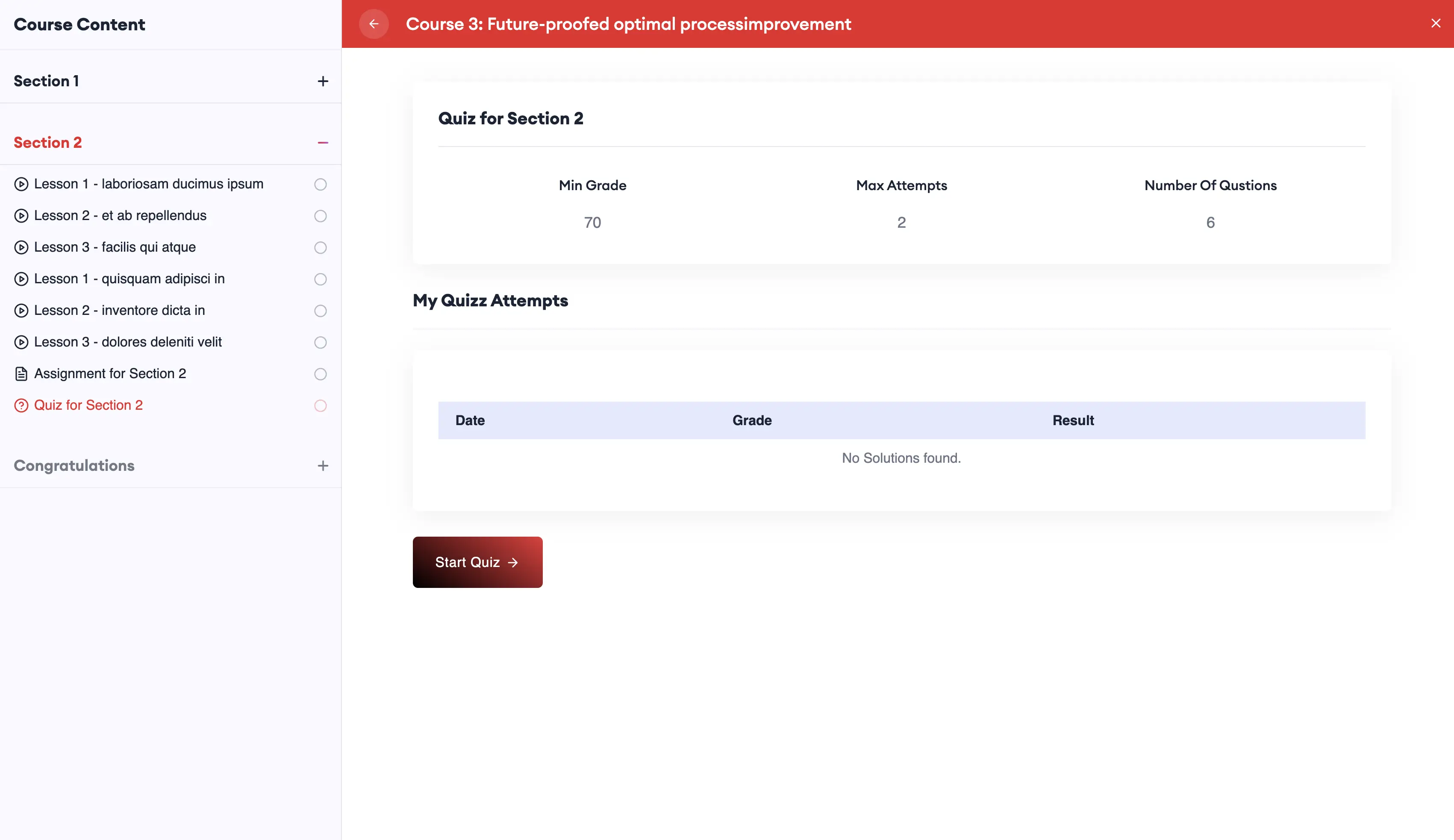Image resolution: width=1454 pixels, height=840 pixels.
Task: Click the play icon beside Lesson 1 - quisquam adipisci
Action: (21, 279)
